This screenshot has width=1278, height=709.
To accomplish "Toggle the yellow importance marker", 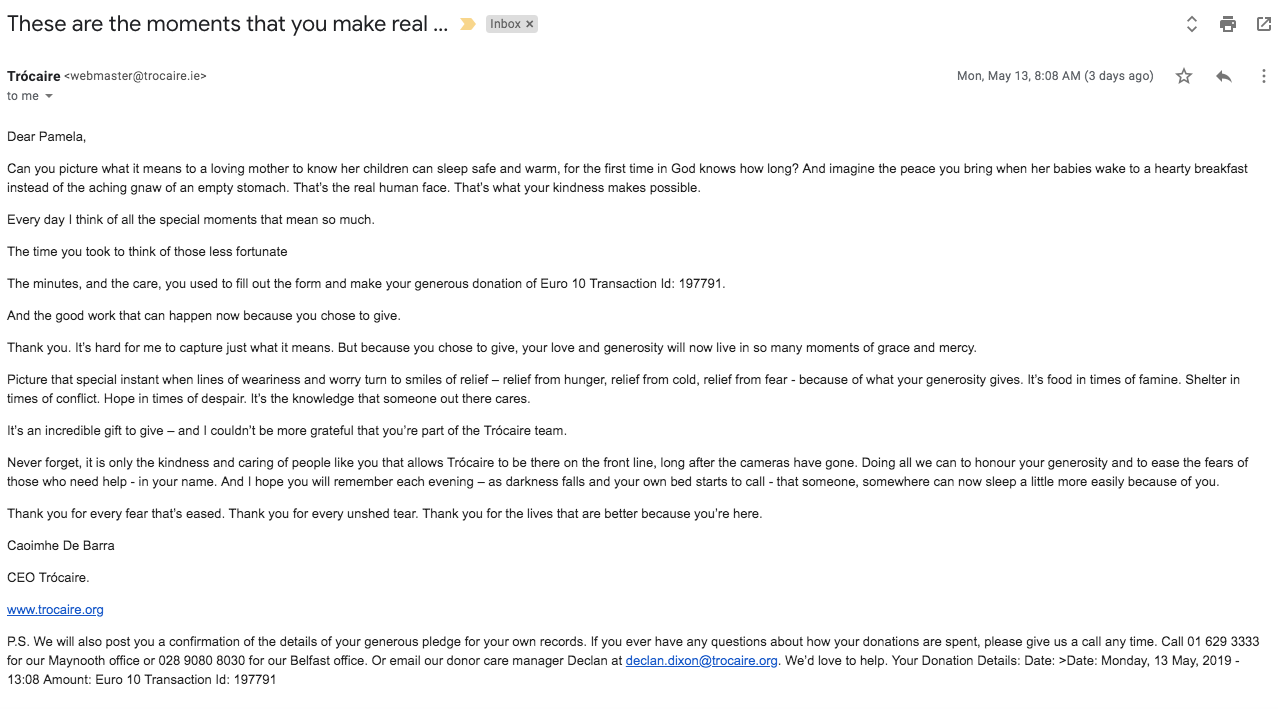I will tap(467, 24).
